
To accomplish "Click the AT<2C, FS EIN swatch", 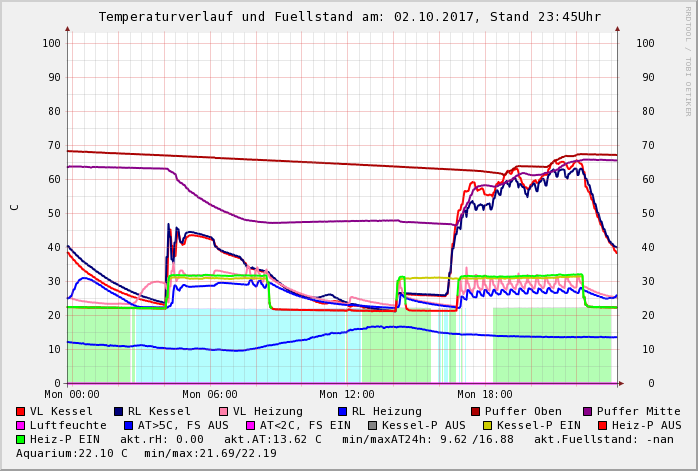I will point(252,425).
